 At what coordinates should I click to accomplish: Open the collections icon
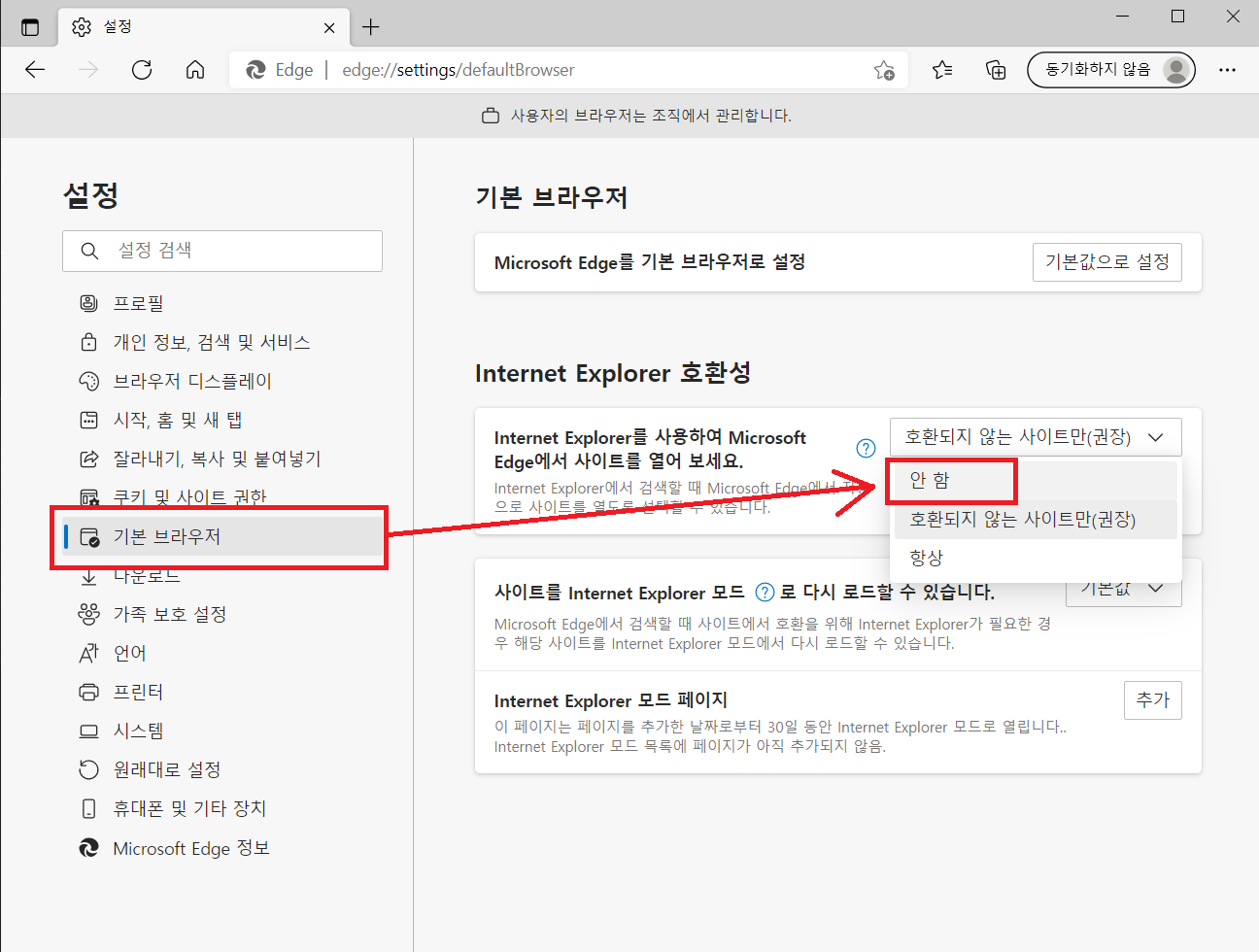pos(996,70)
